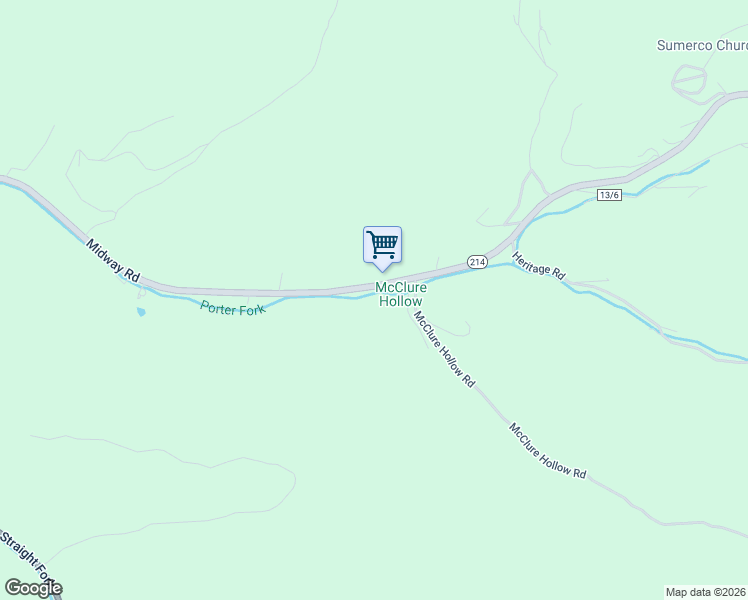Click the Heritage Rd road label
The width and height of the screenshot is (748, 600).
539,266
